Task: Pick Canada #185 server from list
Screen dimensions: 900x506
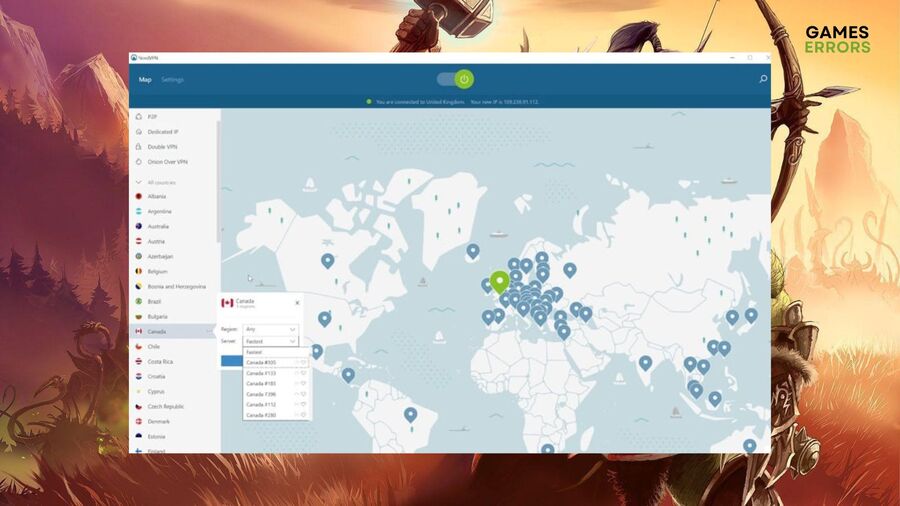Action: [276, 383]
